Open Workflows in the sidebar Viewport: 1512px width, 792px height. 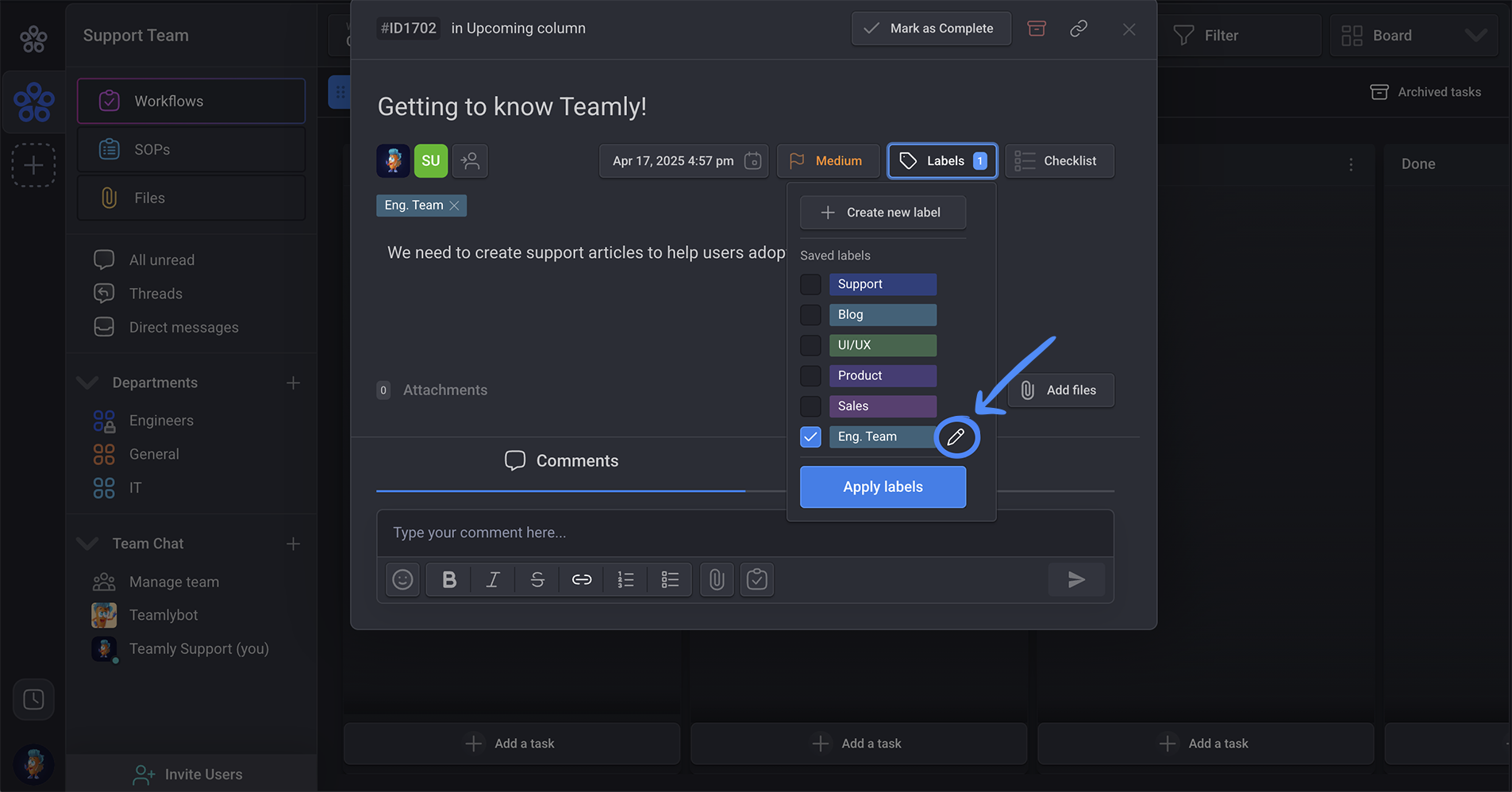[x=191, y=101]
